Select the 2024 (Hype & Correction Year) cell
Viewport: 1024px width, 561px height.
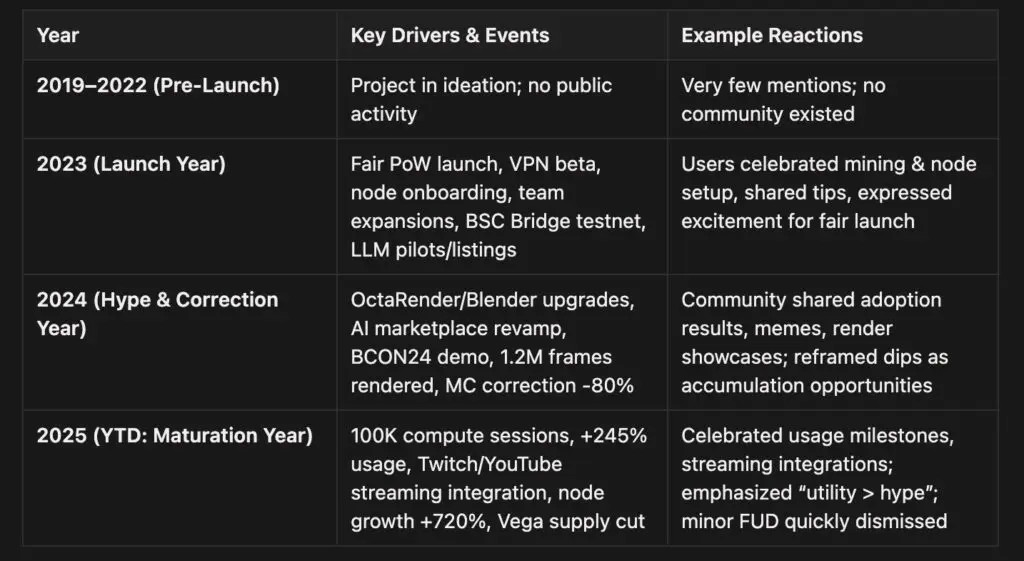click(x=157, y=314)
